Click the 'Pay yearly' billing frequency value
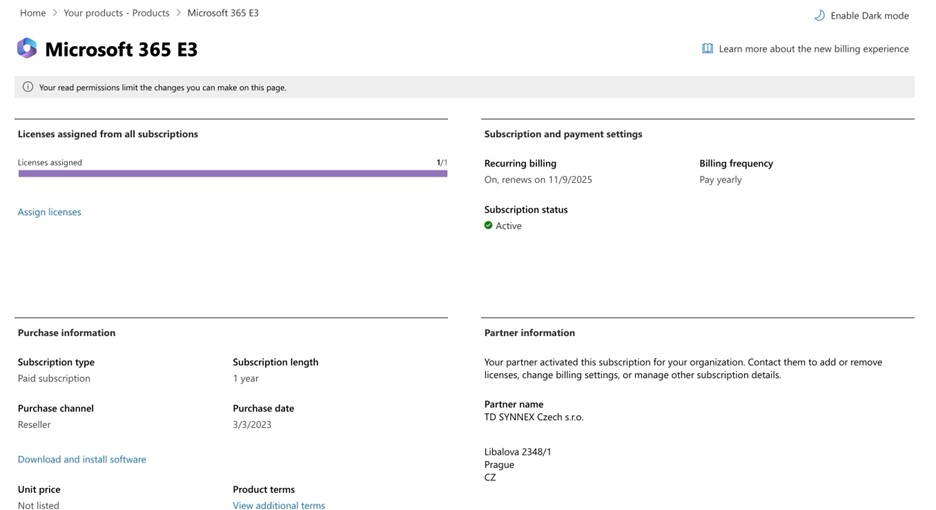The height and width of the screenshot is (510, 936). [721, 180]
